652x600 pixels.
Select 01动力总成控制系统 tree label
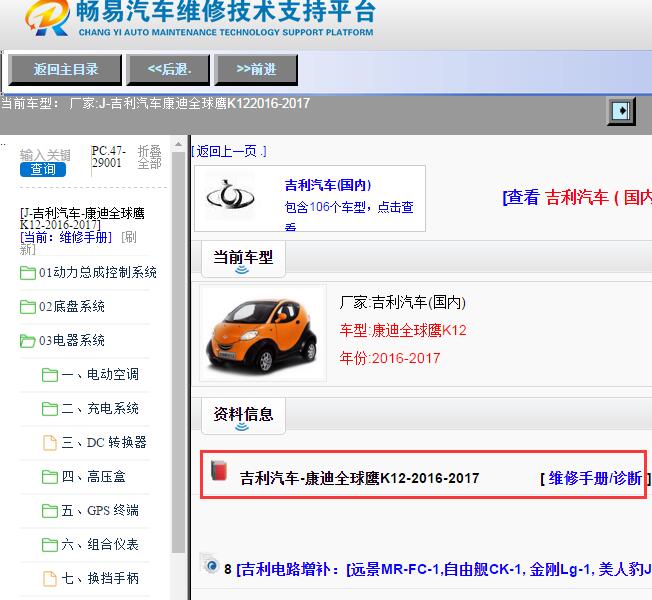tap(98, 273)
